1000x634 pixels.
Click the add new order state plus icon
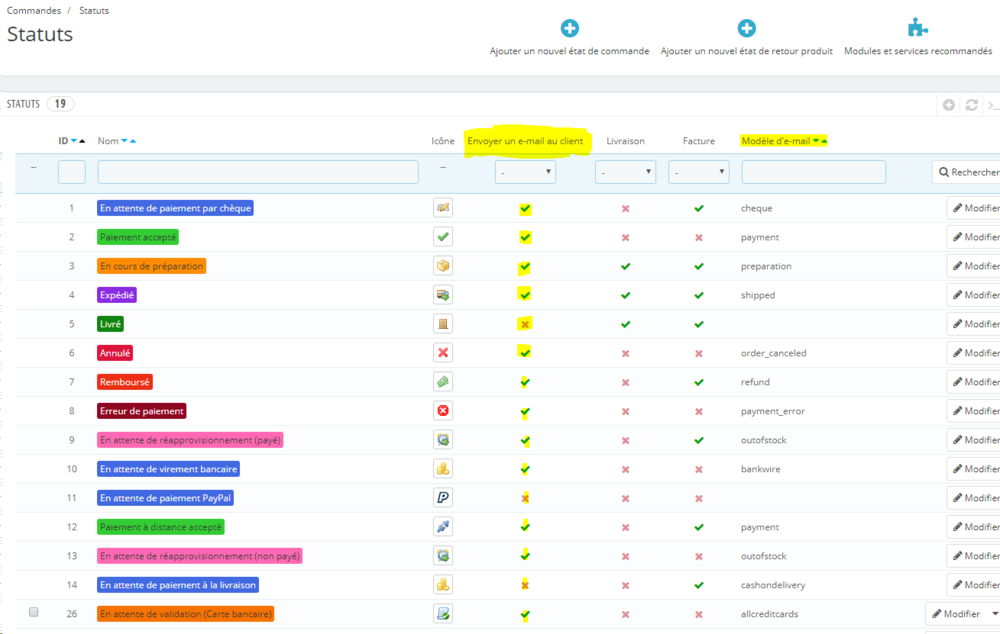point(569,29)
